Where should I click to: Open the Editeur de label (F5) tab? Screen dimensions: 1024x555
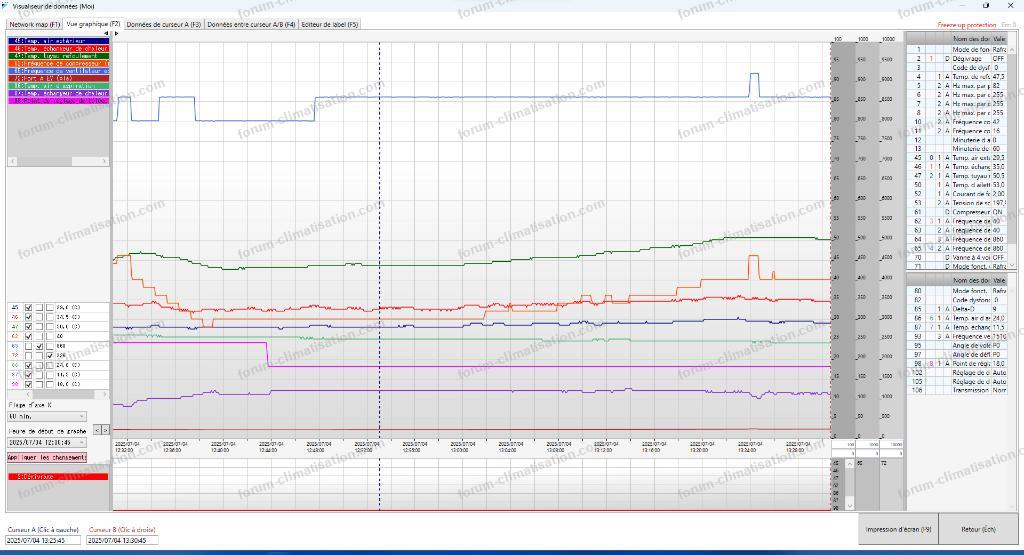[330, 24]
